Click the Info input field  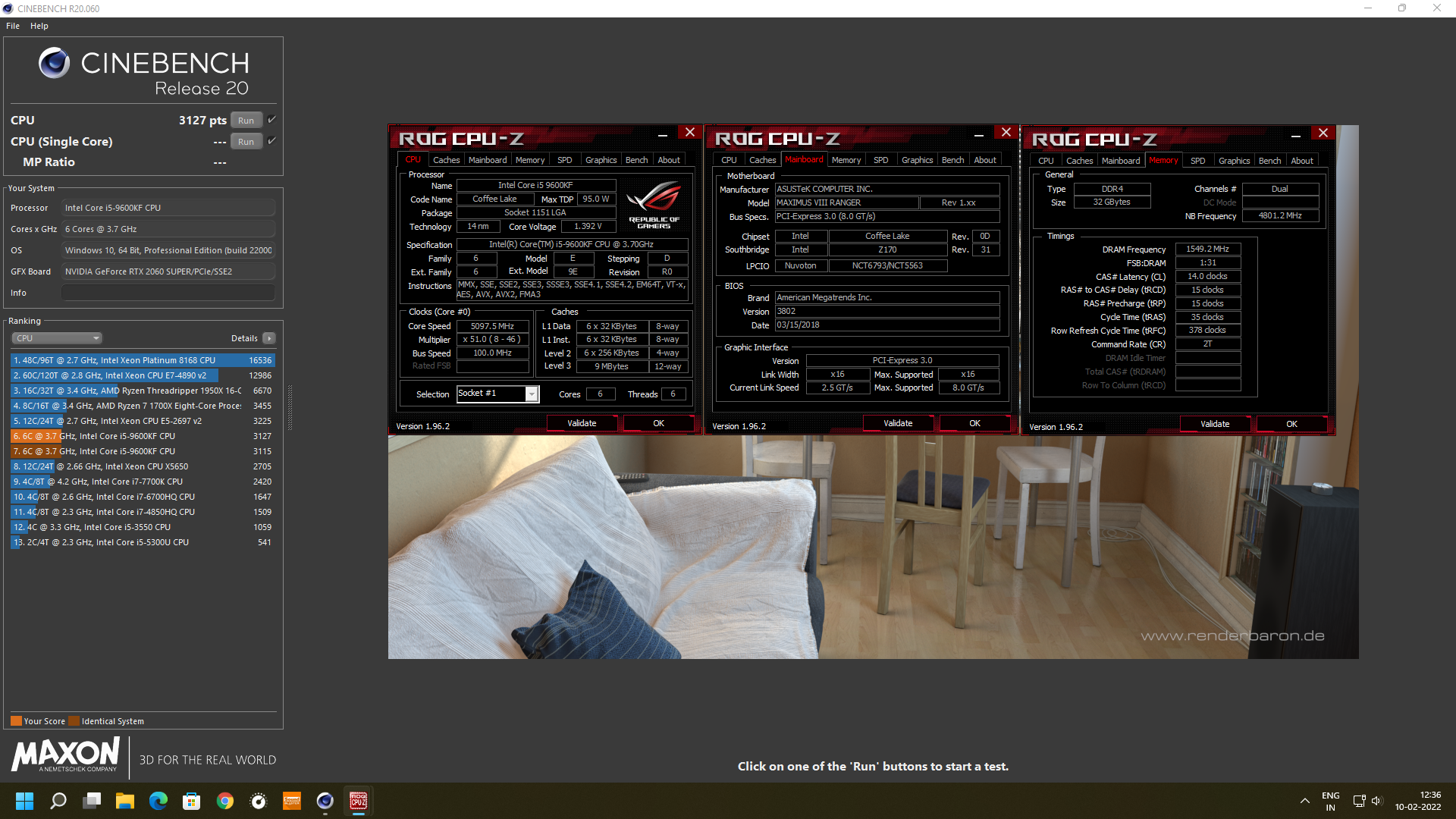pyautogui.click(x=168, y=293)
